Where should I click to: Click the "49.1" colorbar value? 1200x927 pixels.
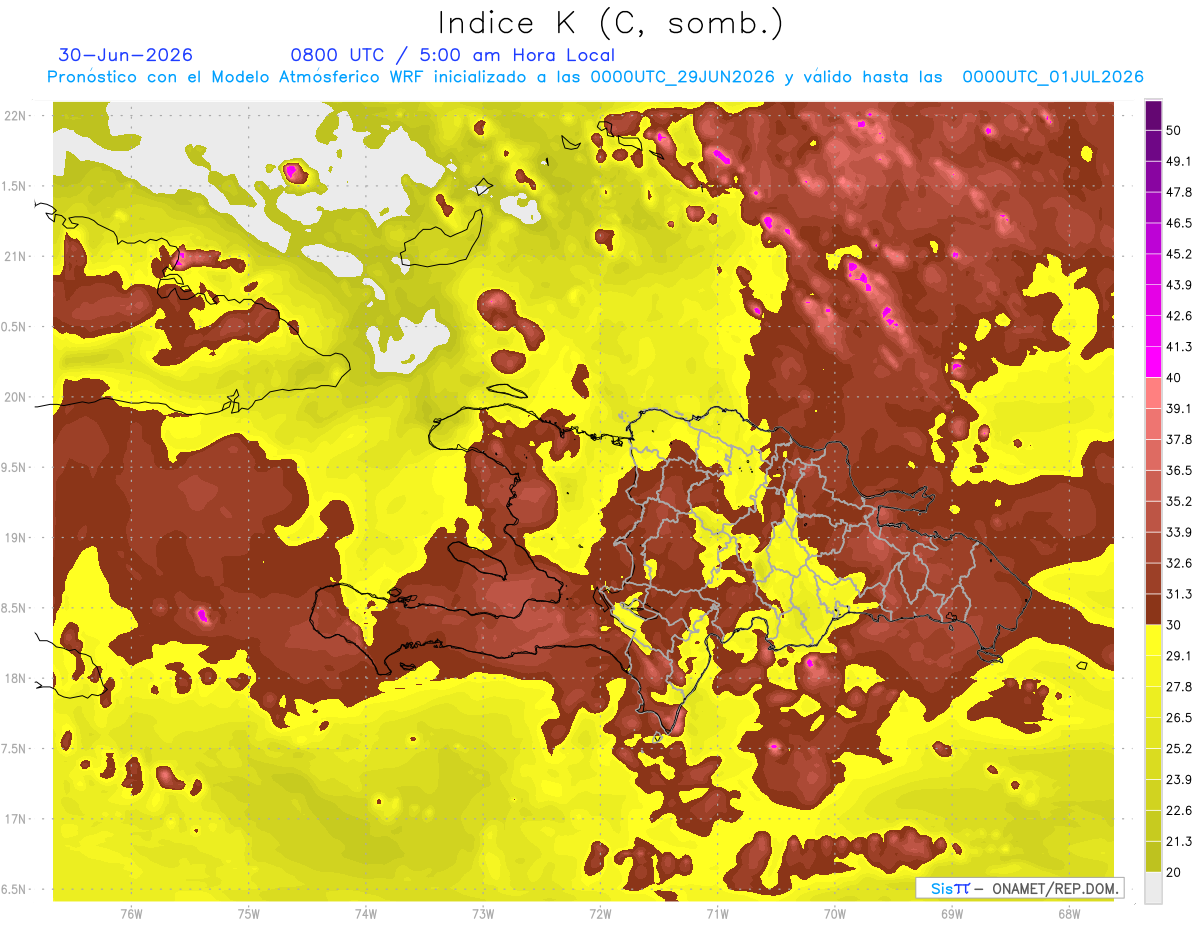[x=1179, y=161]
